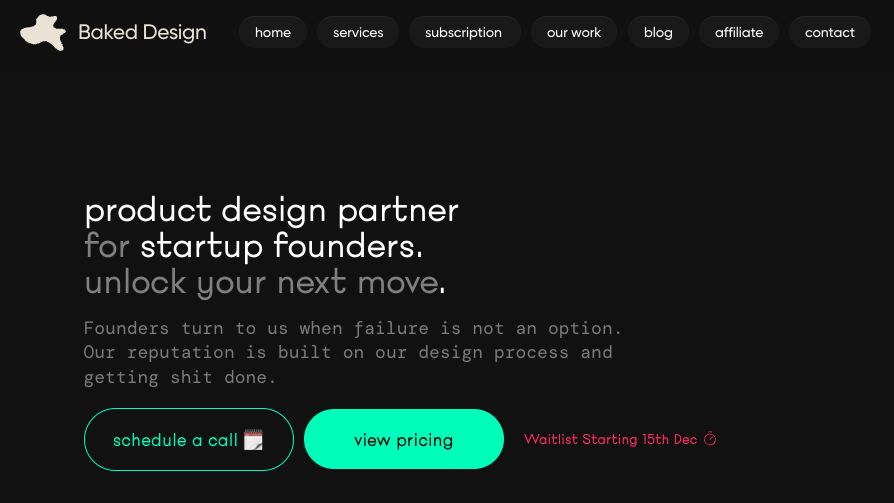Click the 'schedule a call' button text
Viewport: 894px width, 503px height.
pyautogui.click(x=175, y=440)
